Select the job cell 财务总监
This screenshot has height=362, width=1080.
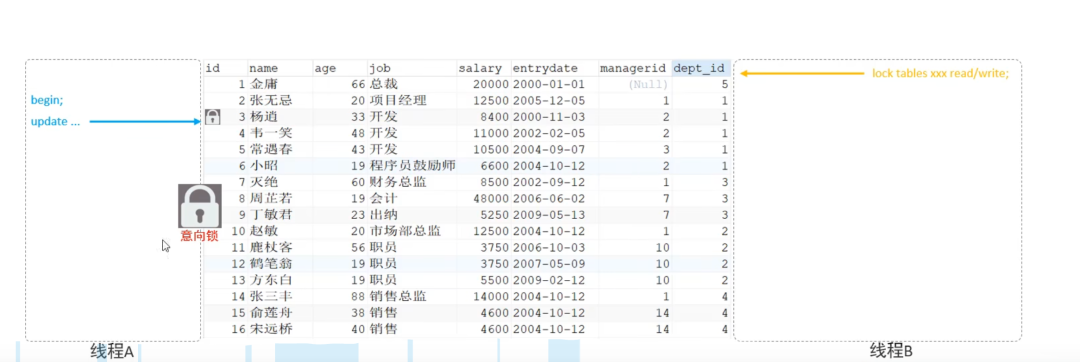pos(398,182)
